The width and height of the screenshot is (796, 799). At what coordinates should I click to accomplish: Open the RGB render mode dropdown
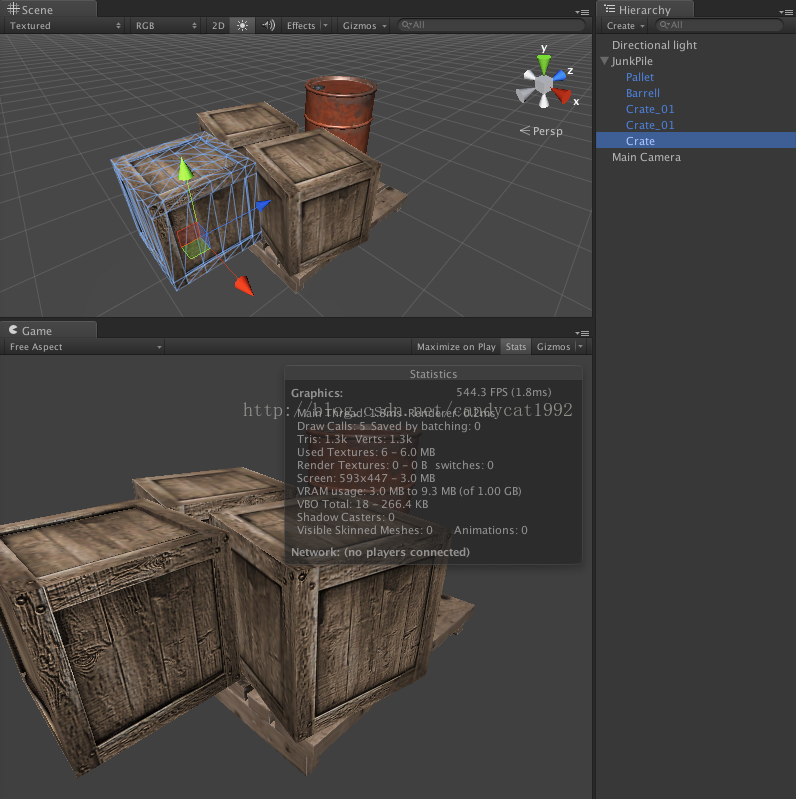(166, 25)
